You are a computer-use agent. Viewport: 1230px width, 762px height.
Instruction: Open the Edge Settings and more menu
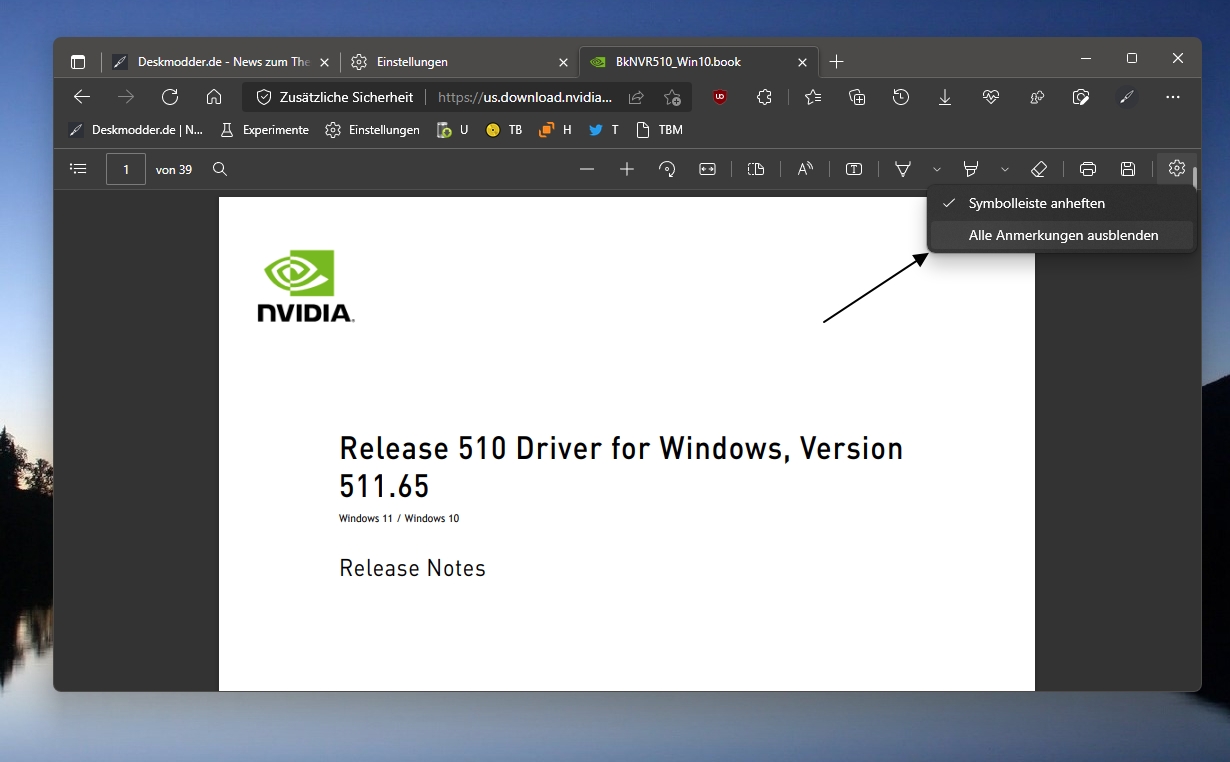point(1173,97)
